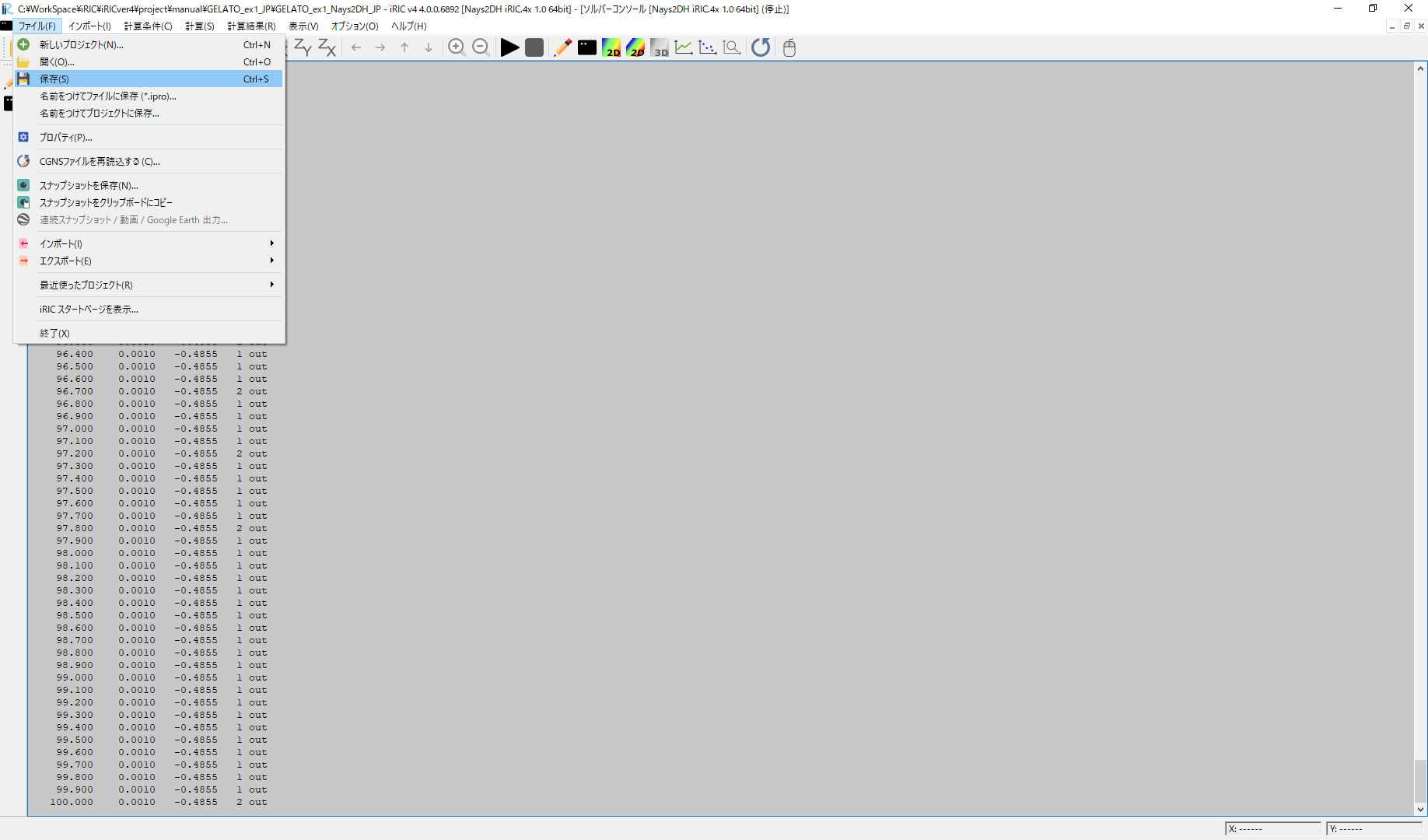Open the ヘルプ(H) menu
The image size is (1428, 840).
pos(408,26)
